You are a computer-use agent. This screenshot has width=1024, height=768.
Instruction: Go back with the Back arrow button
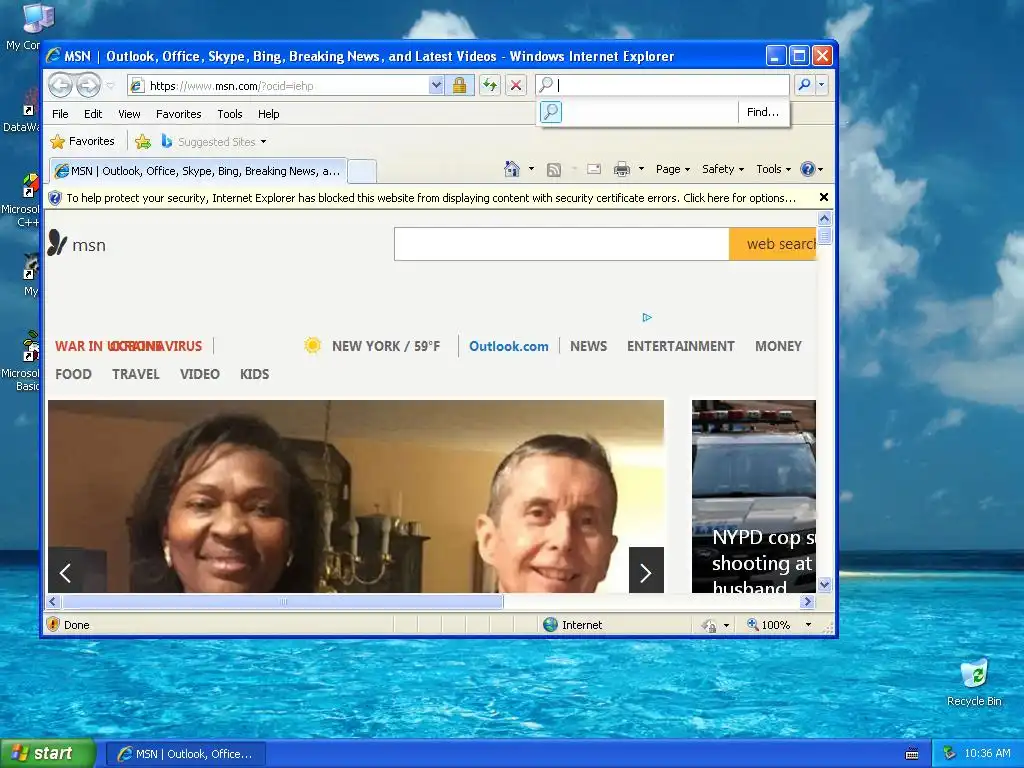pyautogui.click(x=60, y=85)
